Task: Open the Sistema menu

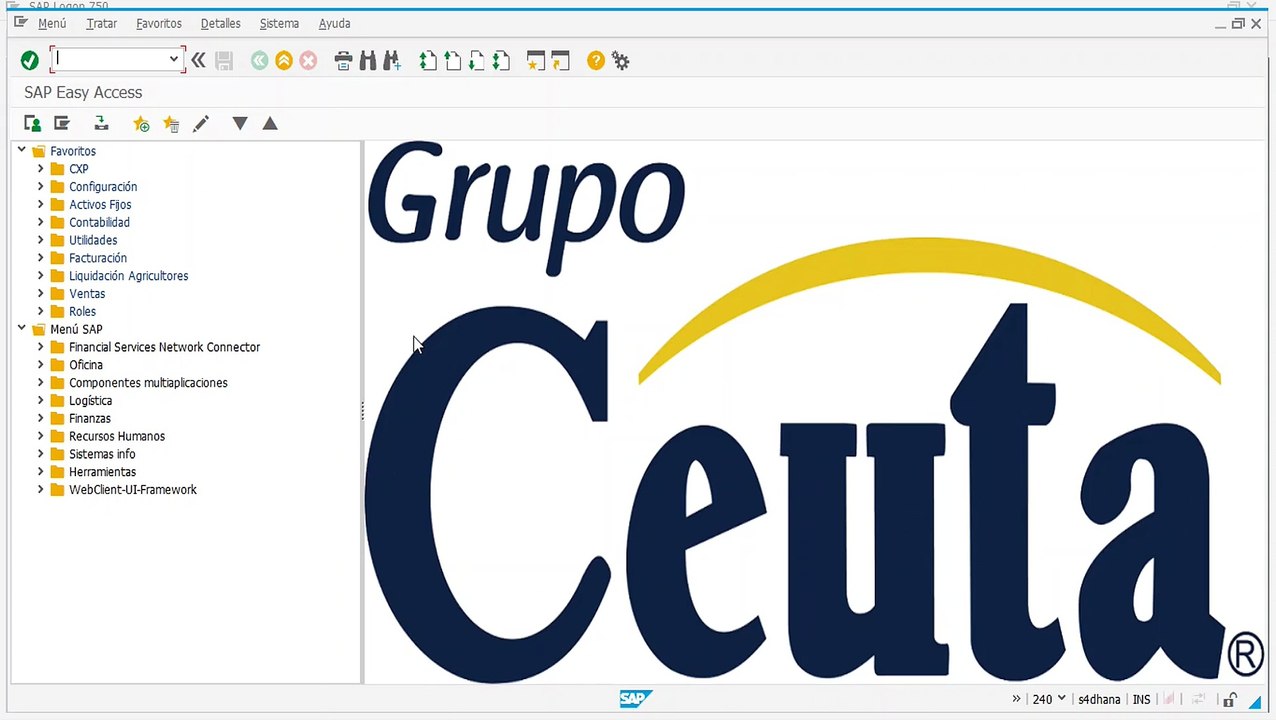Action: (x=279, y=23)
